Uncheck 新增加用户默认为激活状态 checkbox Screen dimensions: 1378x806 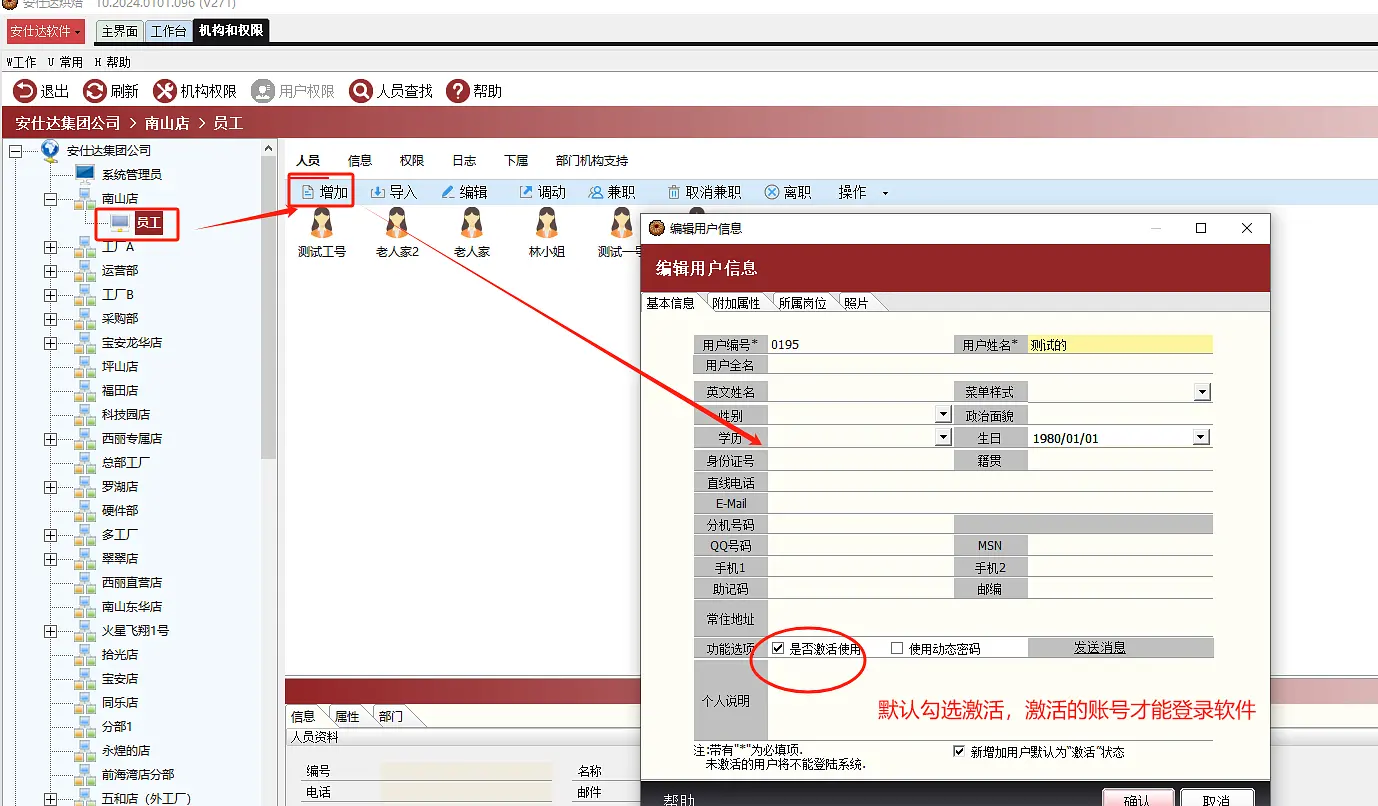960,751
